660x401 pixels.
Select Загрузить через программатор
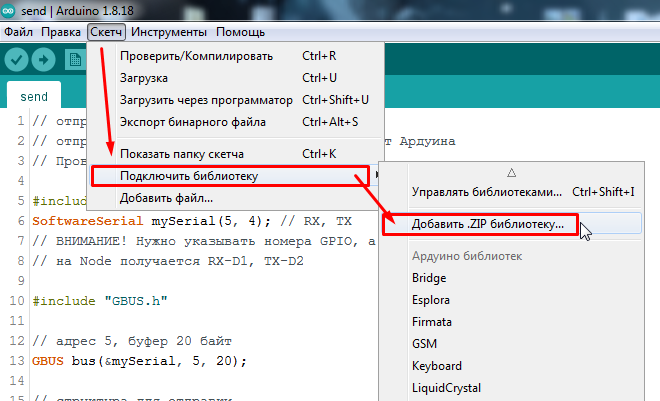click(236, 100)
